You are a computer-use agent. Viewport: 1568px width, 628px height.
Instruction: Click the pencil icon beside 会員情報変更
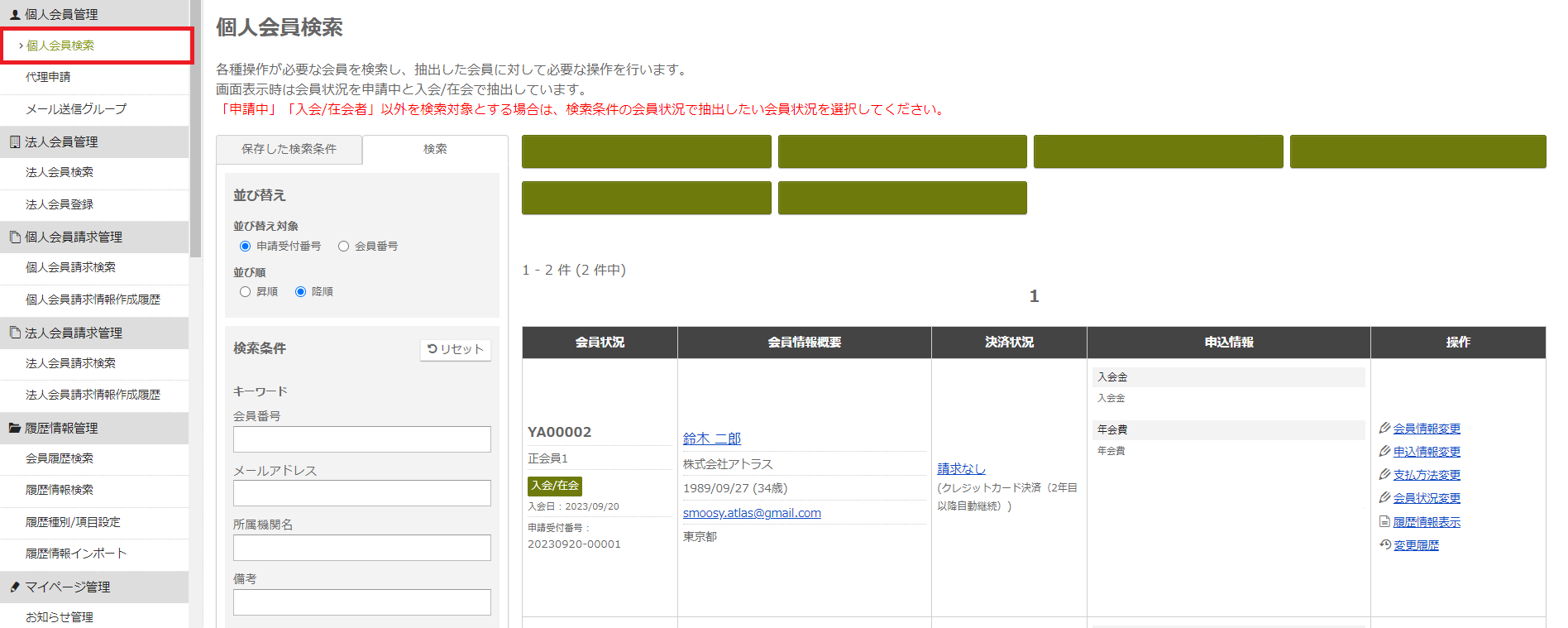coord(1384,428)
